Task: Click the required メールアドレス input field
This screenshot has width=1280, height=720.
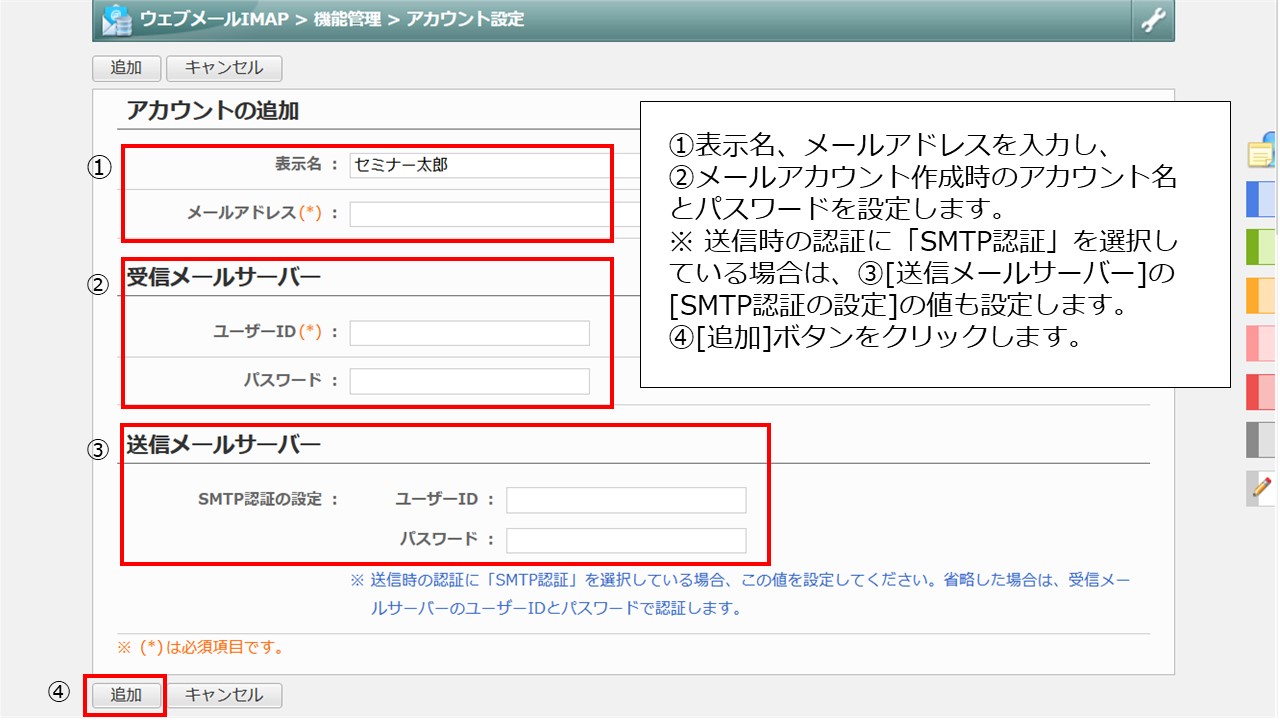Action: (470, 212)
